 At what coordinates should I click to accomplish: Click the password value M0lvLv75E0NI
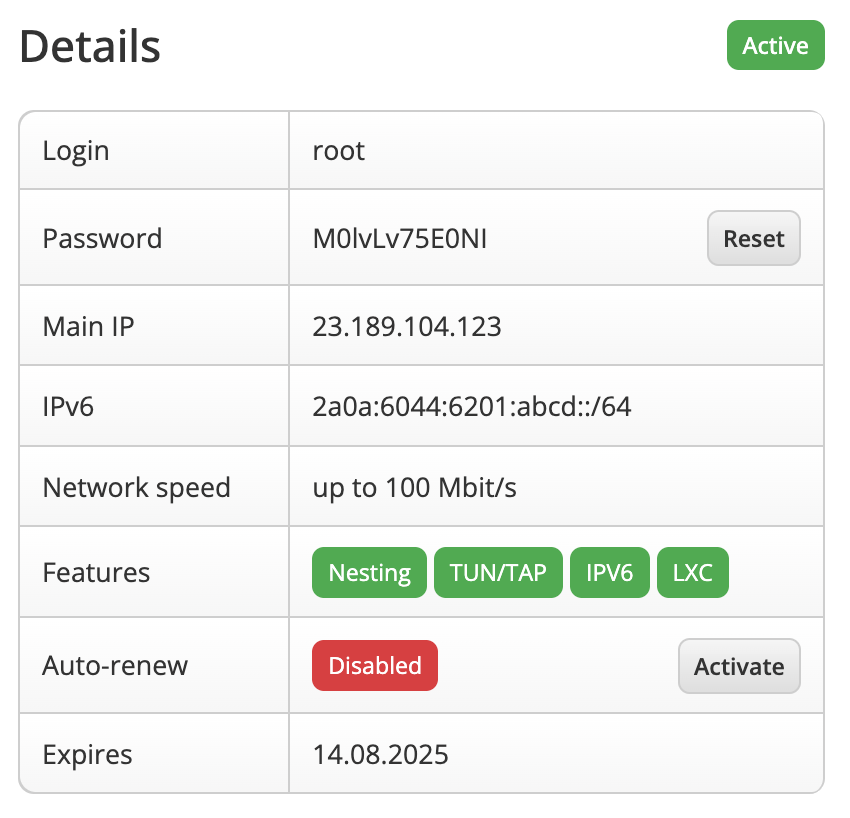point(400,239)
